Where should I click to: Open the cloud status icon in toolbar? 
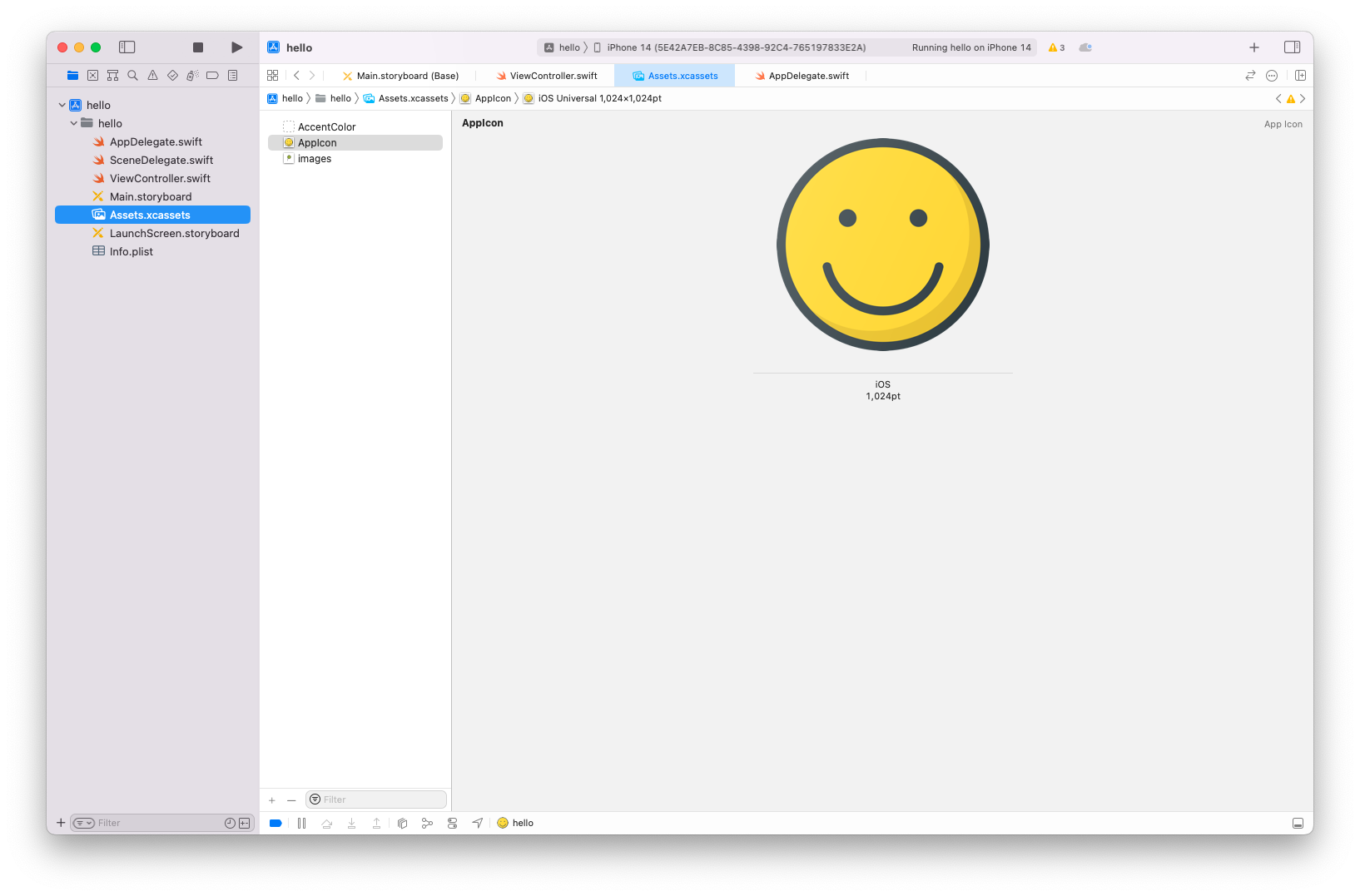pyautogui.click(x=1085, y=47)
